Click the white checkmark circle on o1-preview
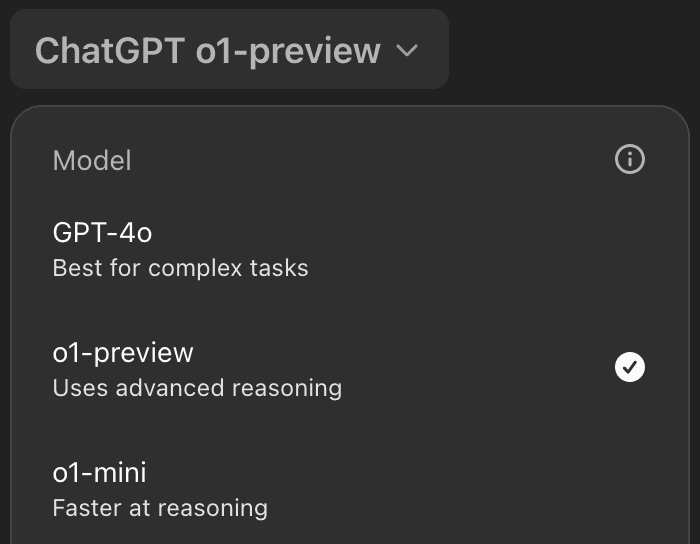This screenshot has width=700, height=544. tap(629, 367)
